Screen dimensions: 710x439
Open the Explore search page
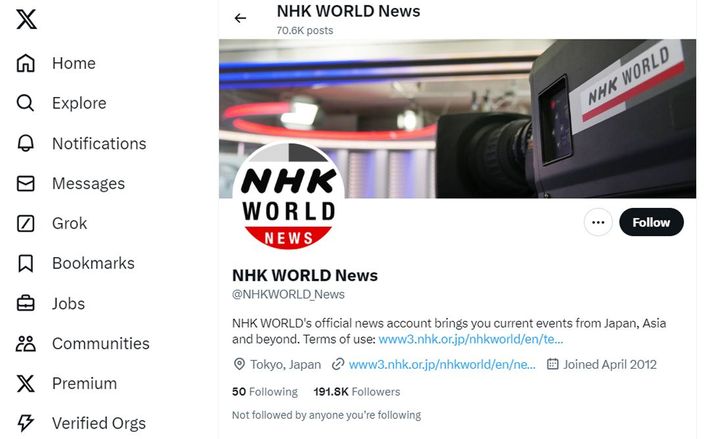click(x=62, y=103)
